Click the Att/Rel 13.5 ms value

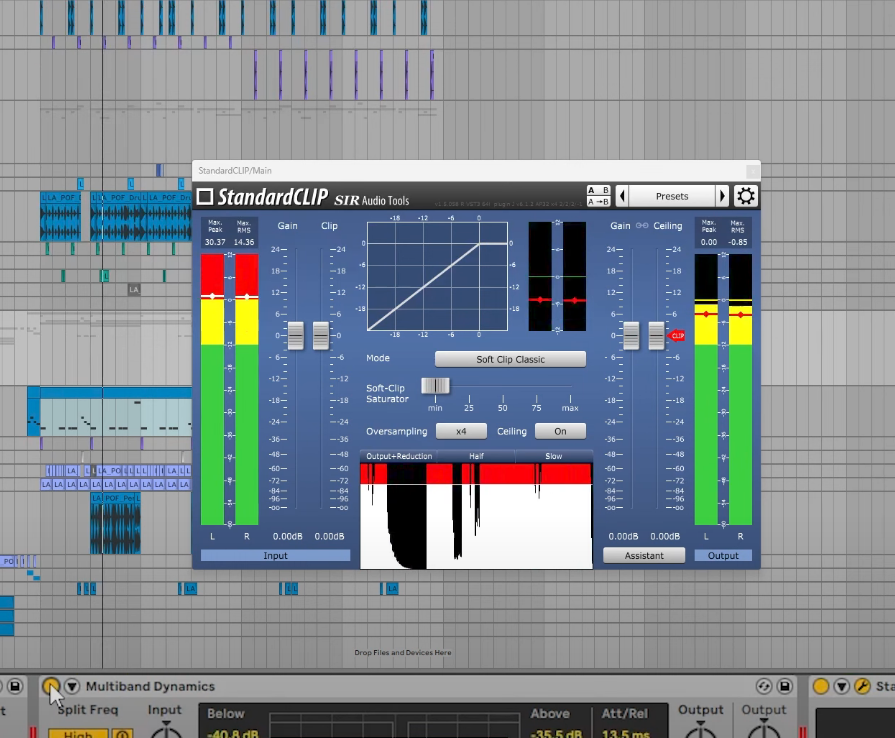tap(626, 734)
